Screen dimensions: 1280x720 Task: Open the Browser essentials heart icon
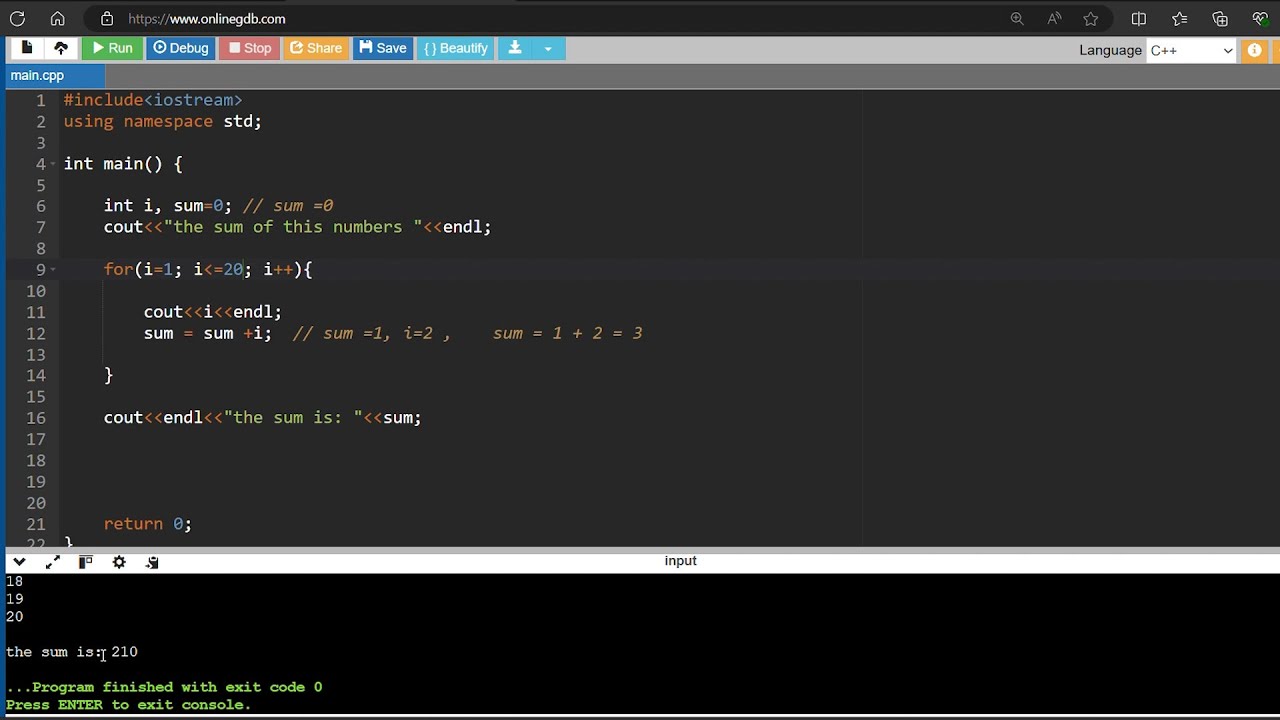tap(1260, 19)
